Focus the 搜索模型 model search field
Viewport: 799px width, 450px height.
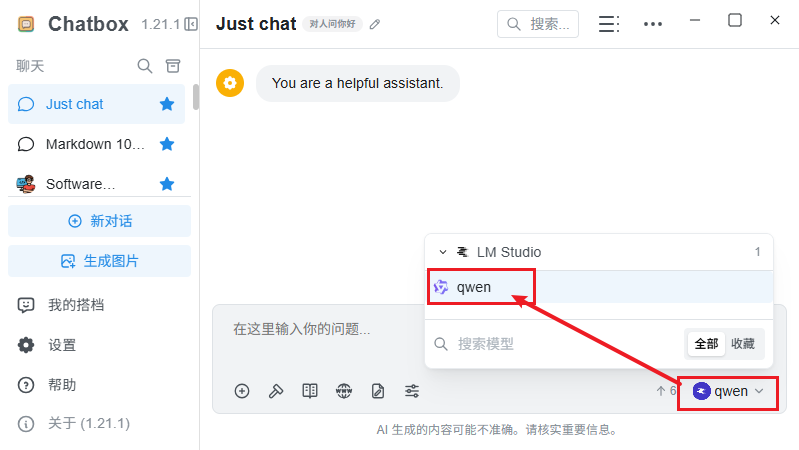[555, 344]
